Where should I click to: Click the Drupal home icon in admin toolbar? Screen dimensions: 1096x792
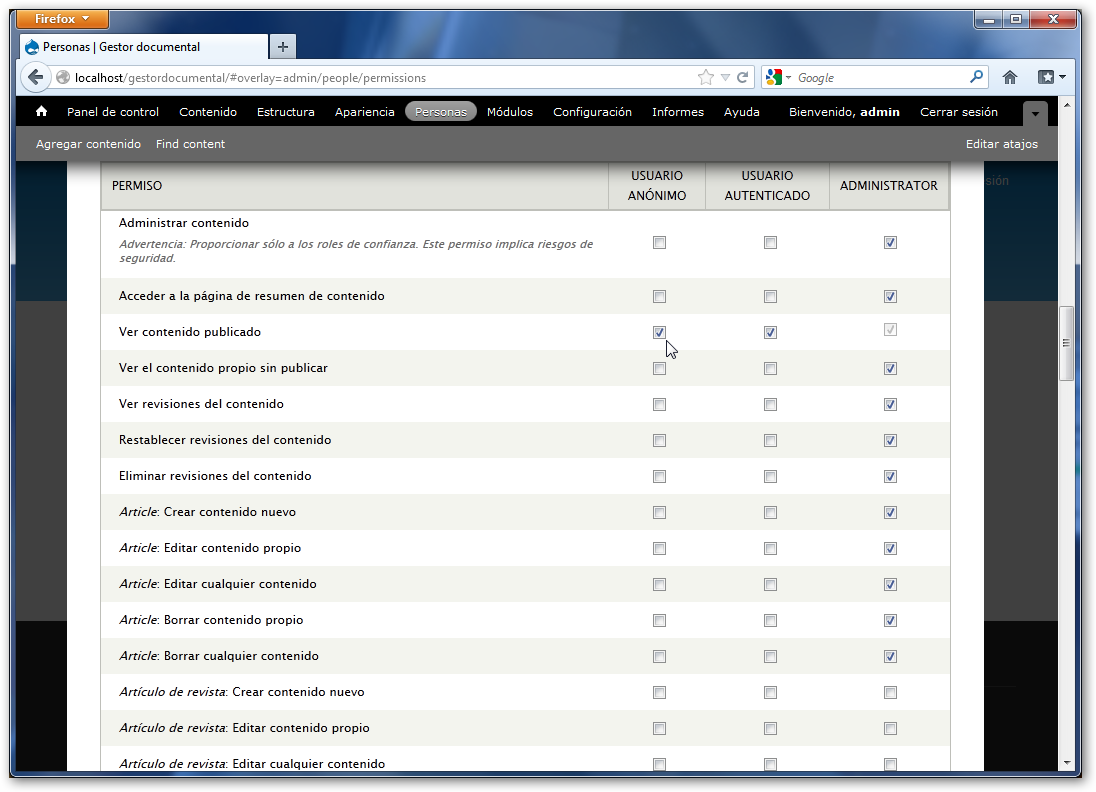tap(41, 112)
